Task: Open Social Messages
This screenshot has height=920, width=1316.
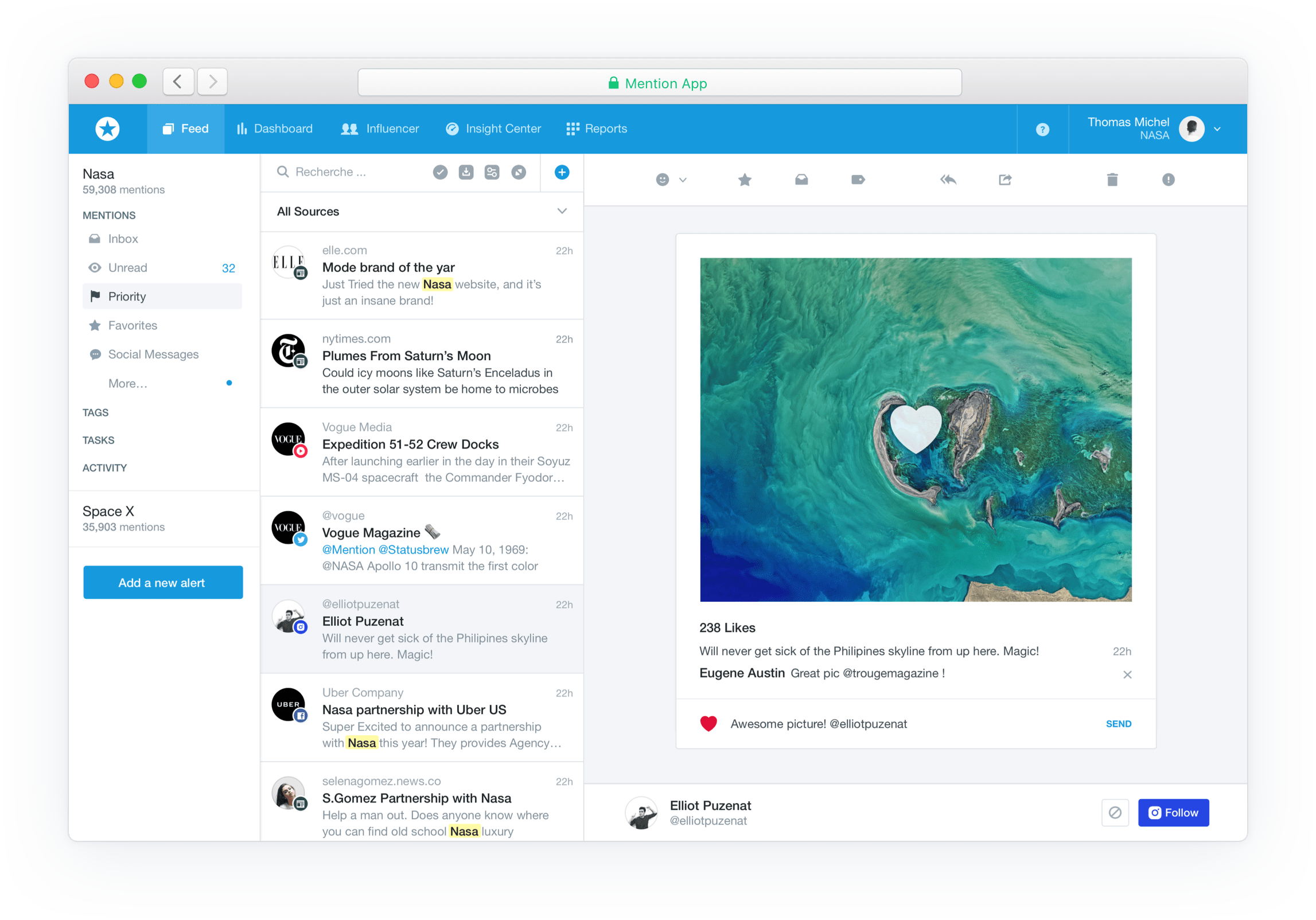Action: [162, 354]
